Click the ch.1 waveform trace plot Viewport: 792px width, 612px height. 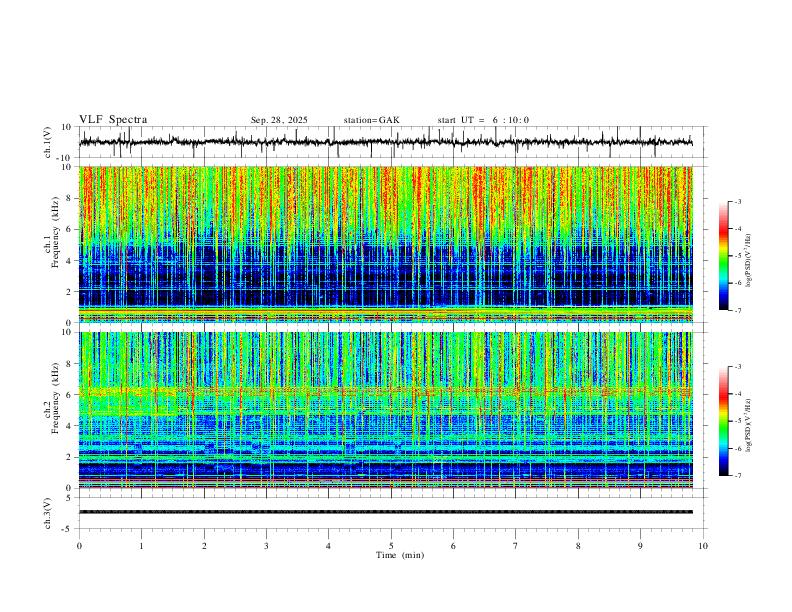tap(386, 142)
